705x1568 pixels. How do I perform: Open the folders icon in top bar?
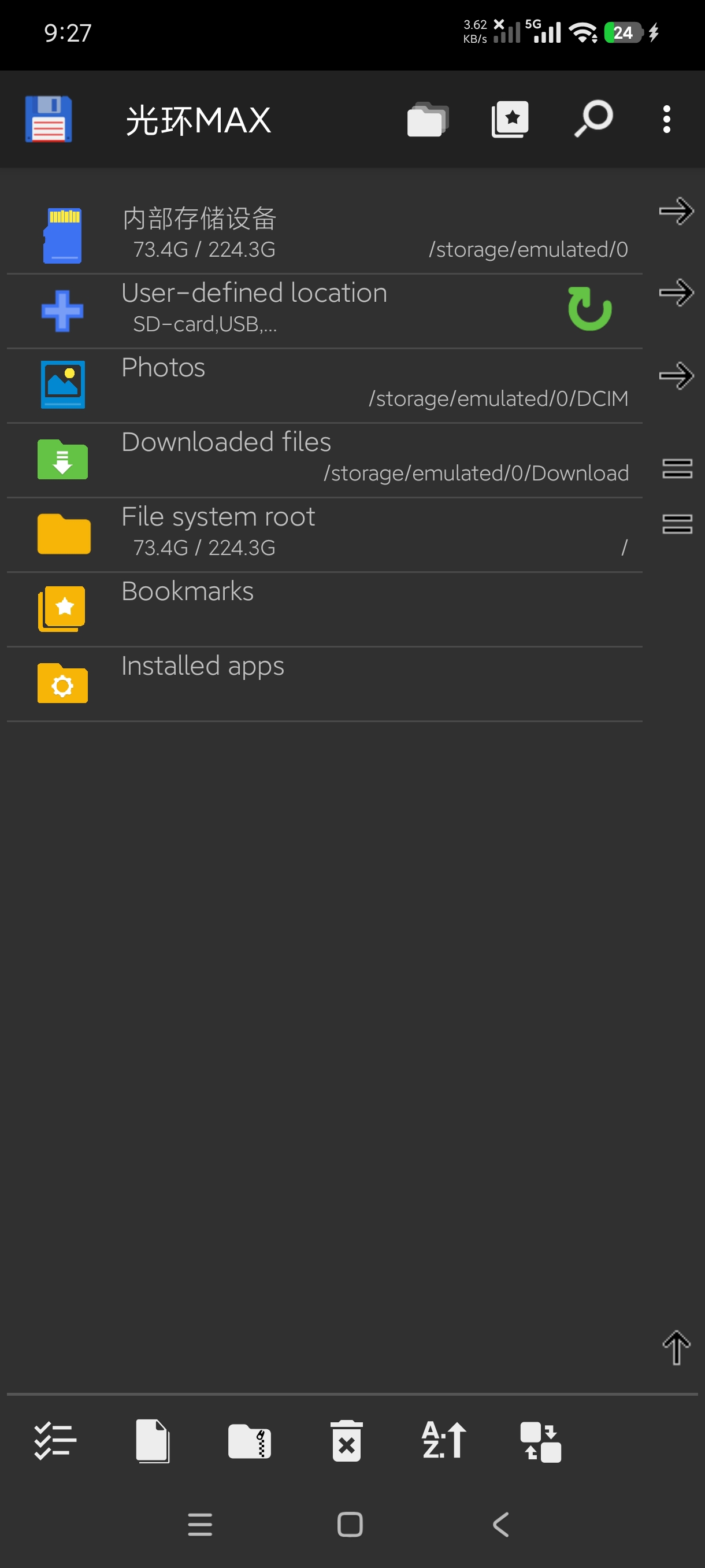(x=428, y=119)
